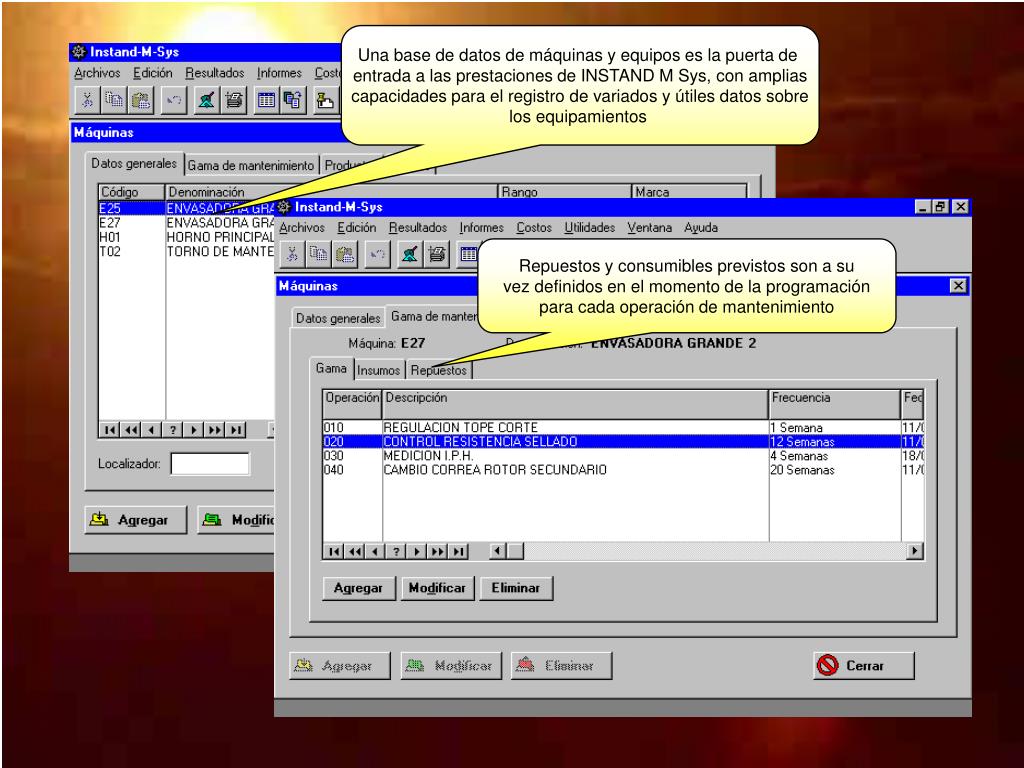Click the fast-forward double-arrow in back window list navigator
This screenshot has height=768, width=1024.
coord(214,430)
